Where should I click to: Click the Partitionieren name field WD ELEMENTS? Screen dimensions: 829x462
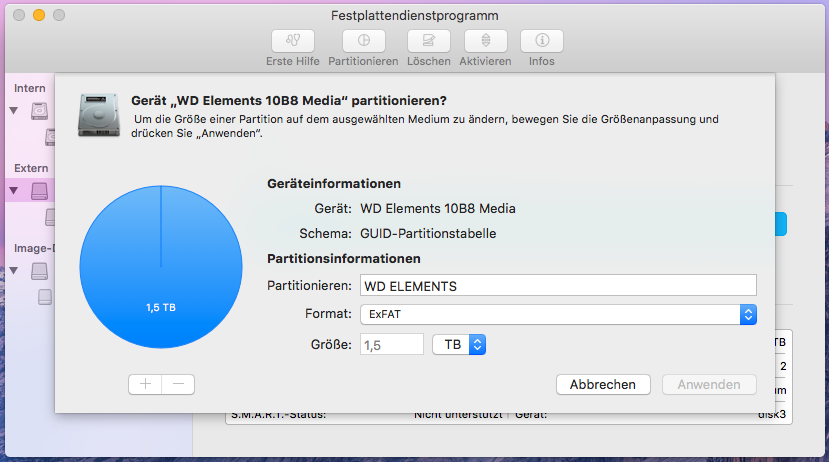[x=558, y=285]
